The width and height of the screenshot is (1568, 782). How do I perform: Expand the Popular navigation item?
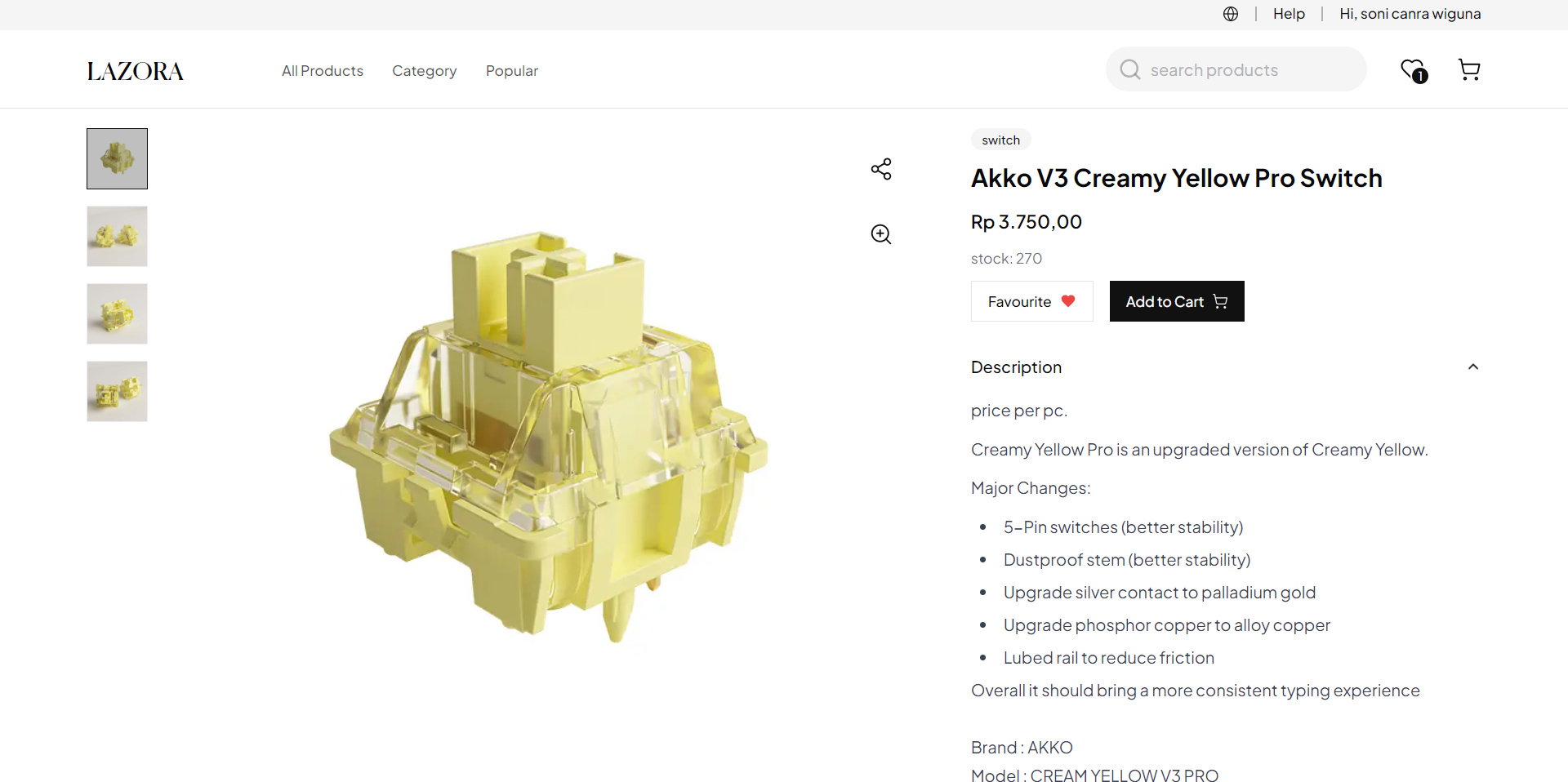click(512, 71)
